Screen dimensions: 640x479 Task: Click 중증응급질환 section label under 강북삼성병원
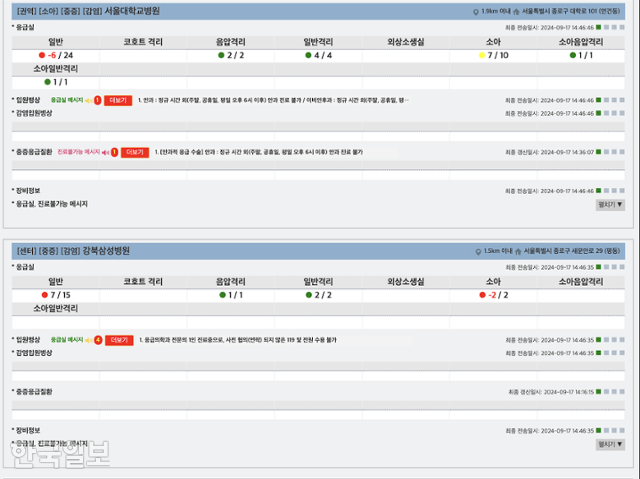point(34,392)
